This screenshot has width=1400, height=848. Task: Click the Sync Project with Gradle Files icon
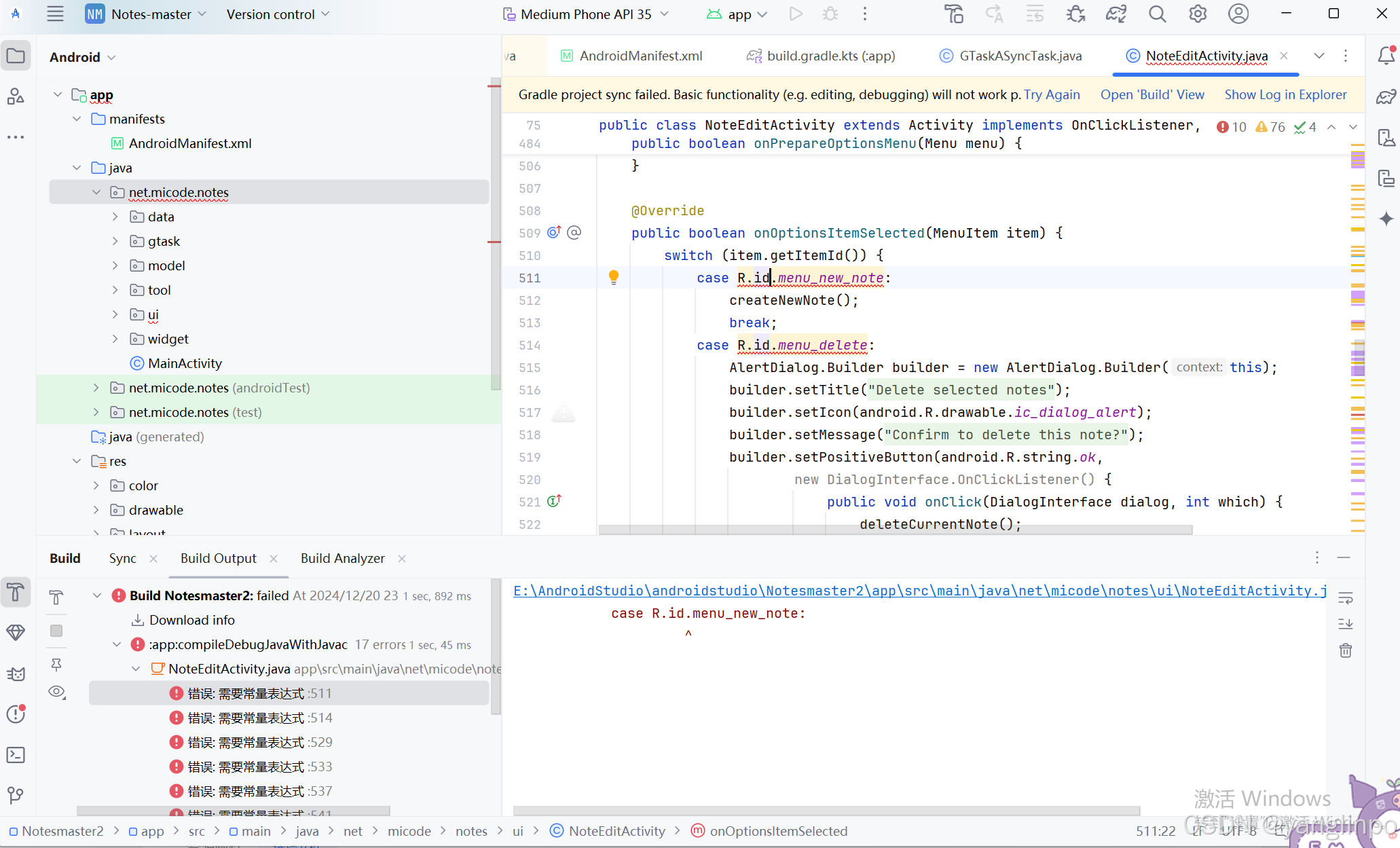(x=1116, y=14)
